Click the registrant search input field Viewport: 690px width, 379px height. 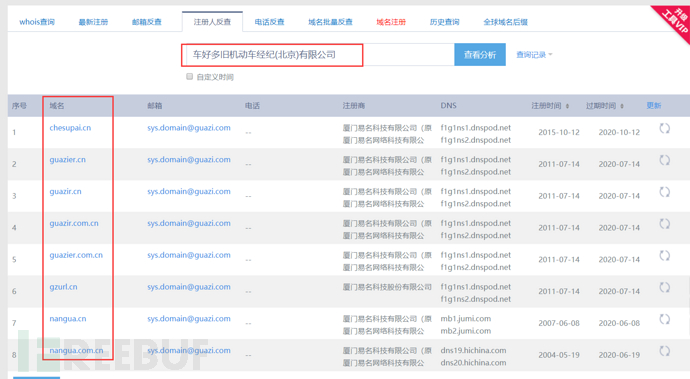[x=318, y=55]
